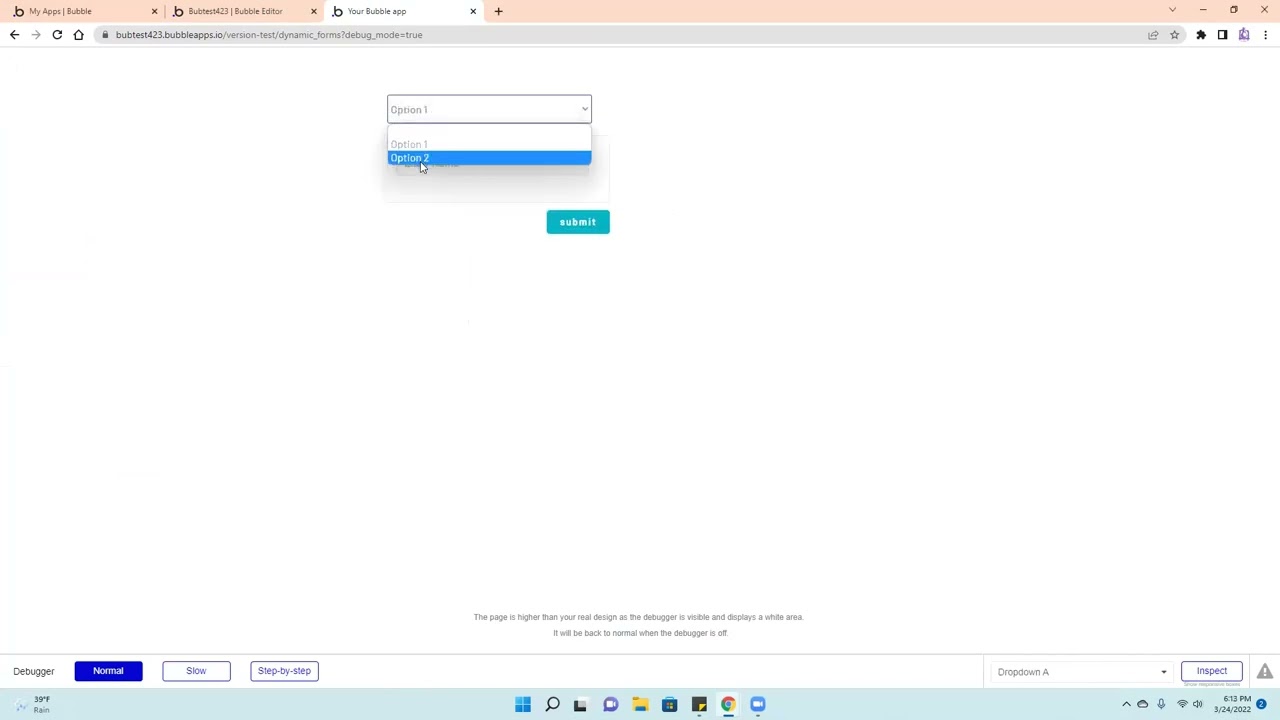The height and width of the screenshot is (720, 1280).
Task: Open the purple profile avatar
Action: click(1244, 35)
